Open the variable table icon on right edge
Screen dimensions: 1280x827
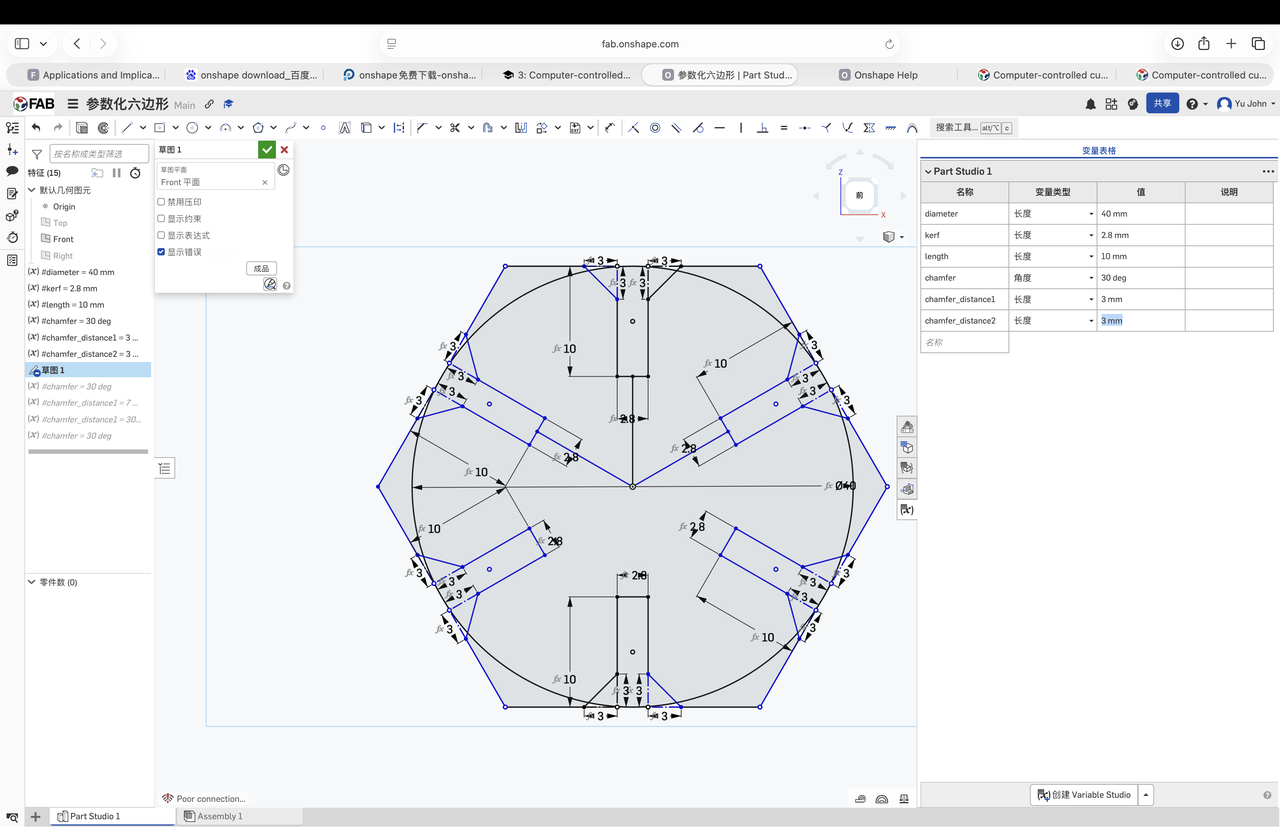[x=907, y=509]
